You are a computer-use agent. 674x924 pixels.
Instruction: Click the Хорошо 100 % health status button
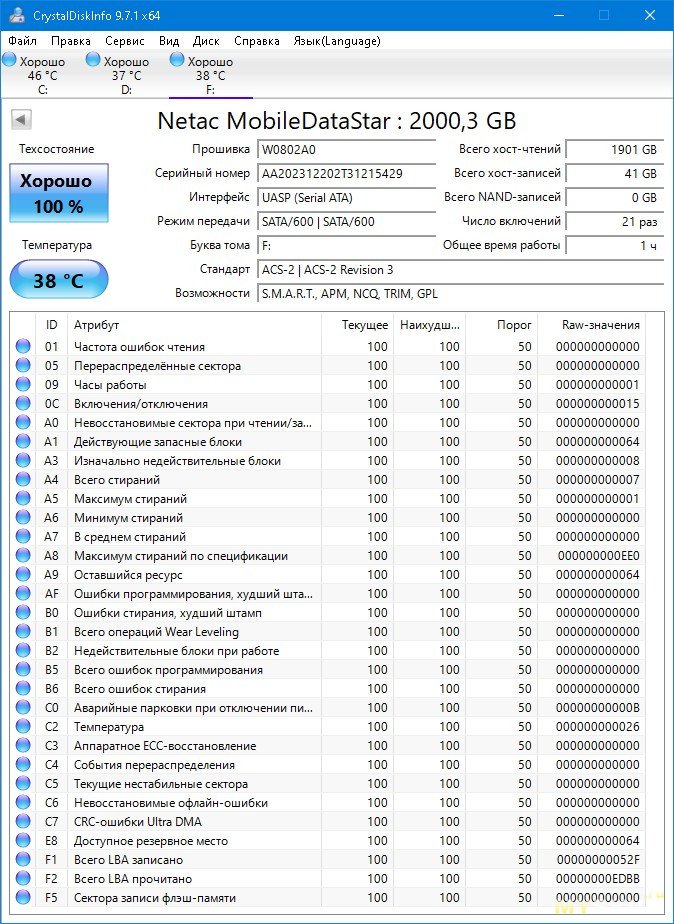[x=59, y=193]
